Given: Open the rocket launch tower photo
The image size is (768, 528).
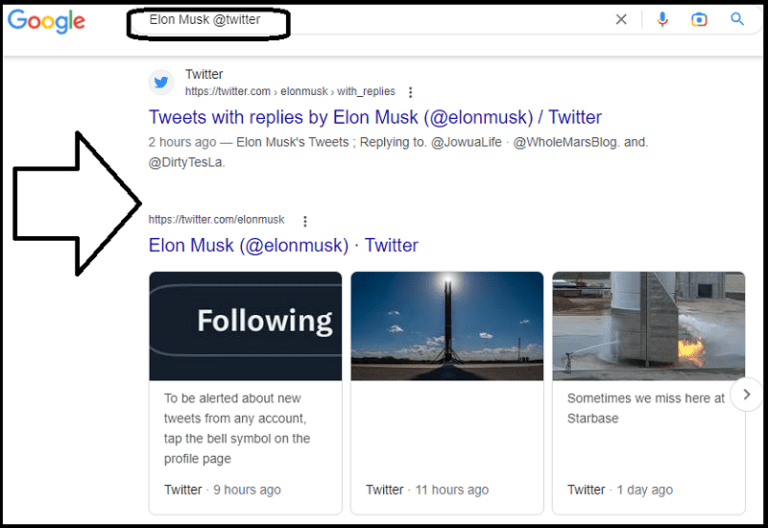Looking at the screenshot, I should (x=447, y=326).
